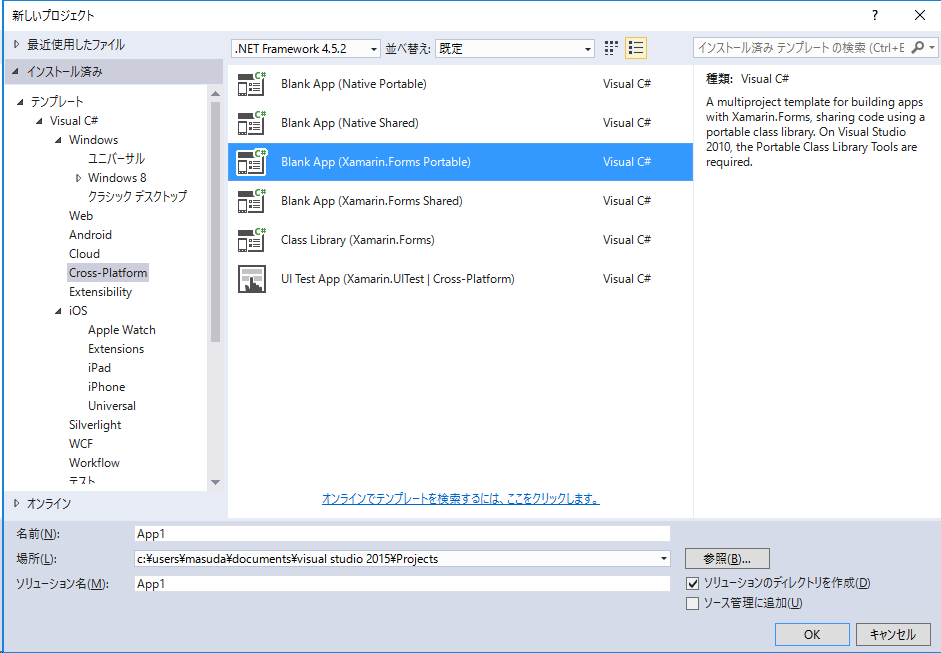
Task: Click the project name input field
Action: tap(402, 533)
